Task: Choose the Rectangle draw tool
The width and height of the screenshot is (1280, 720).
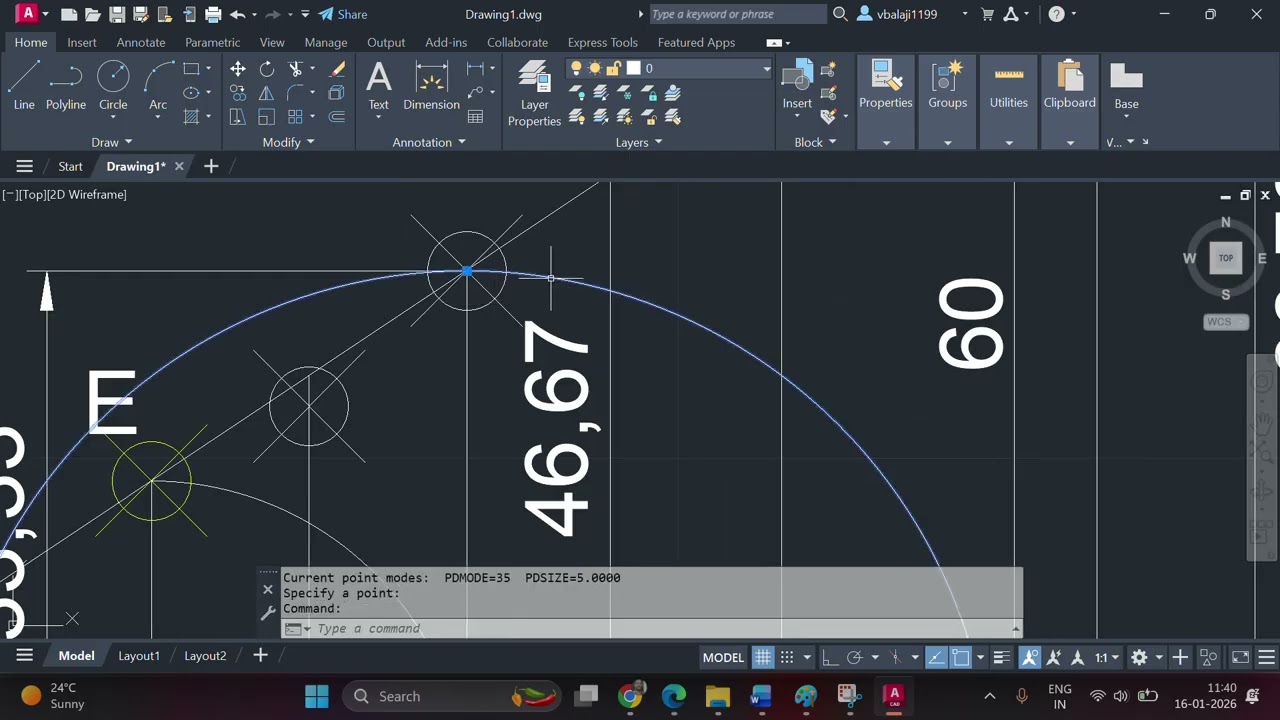Action: (191, 69)
